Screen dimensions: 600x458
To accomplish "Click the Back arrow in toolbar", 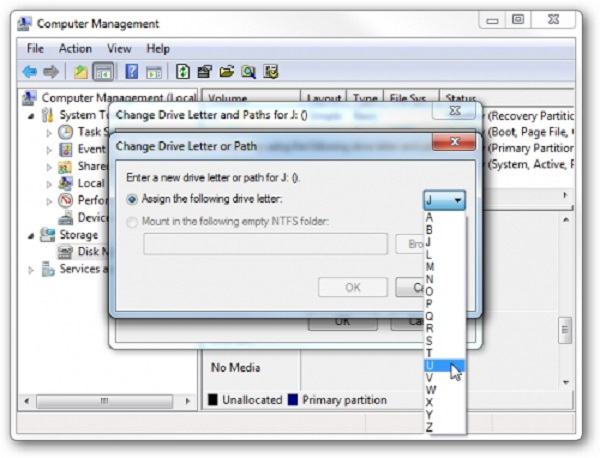I will (x=30, y=71).
